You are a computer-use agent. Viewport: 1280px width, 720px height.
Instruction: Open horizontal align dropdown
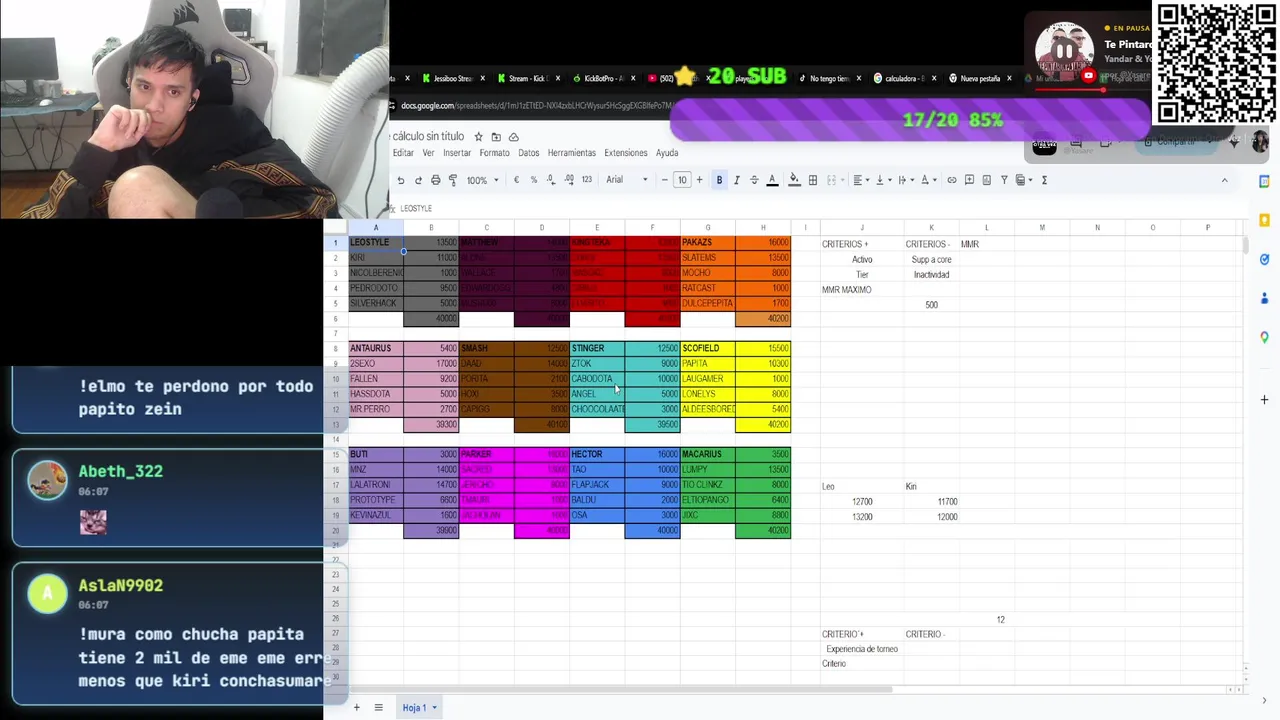[x=861, y=180]
